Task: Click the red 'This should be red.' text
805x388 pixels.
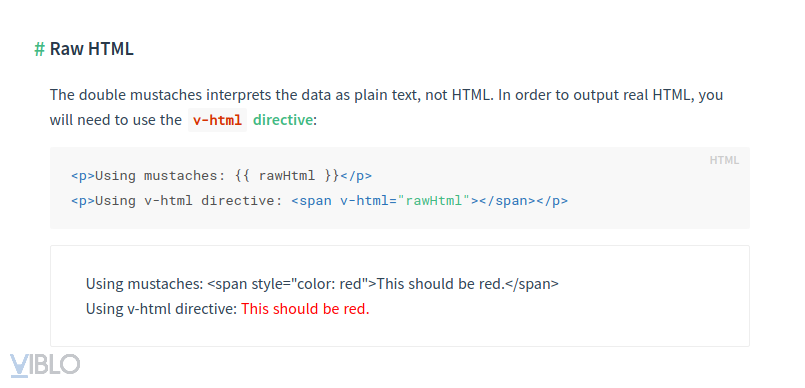Action: click(305, 309)
